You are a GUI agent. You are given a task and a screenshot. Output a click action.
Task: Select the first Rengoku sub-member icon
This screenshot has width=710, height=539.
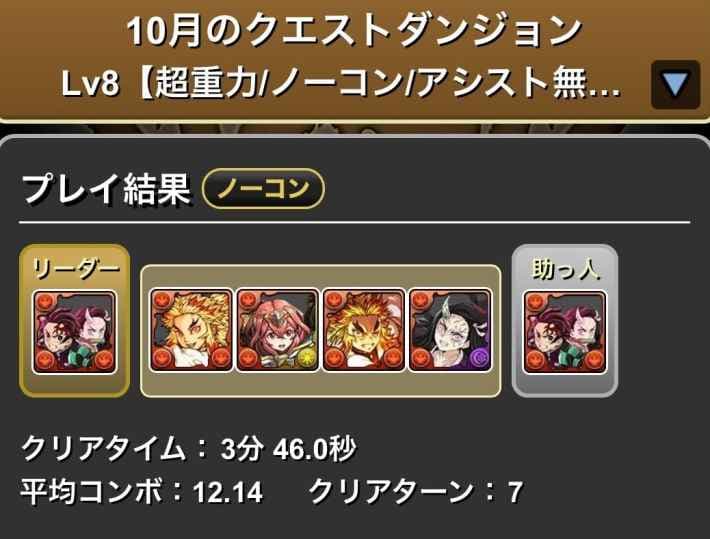click(191, 330)
